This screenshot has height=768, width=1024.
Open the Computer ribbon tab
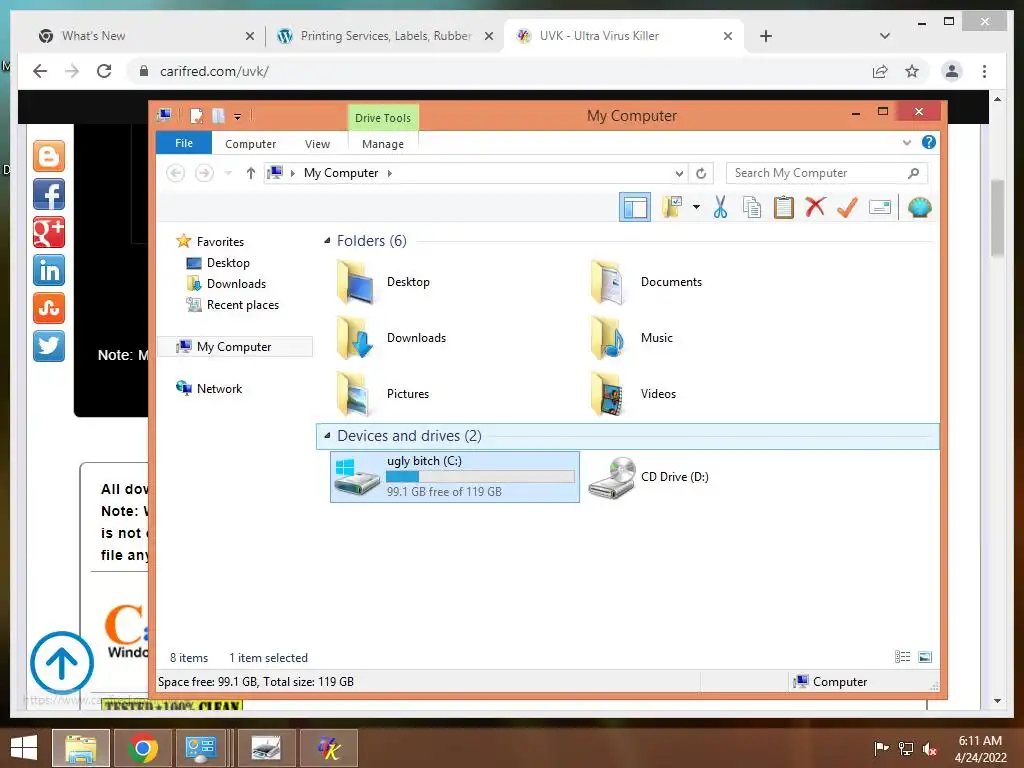251,144
